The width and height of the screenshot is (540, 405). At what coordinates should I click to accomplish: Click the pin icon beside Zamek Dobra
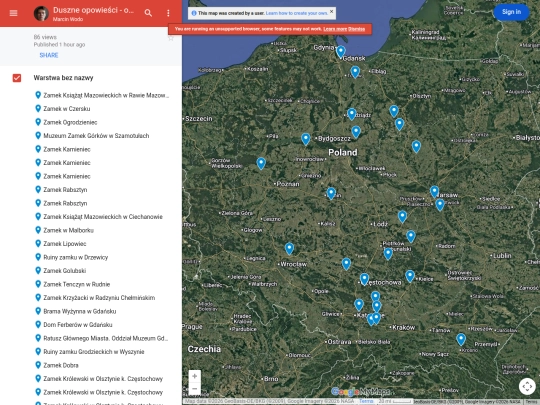pyautogui.click(x=38, y=365)
